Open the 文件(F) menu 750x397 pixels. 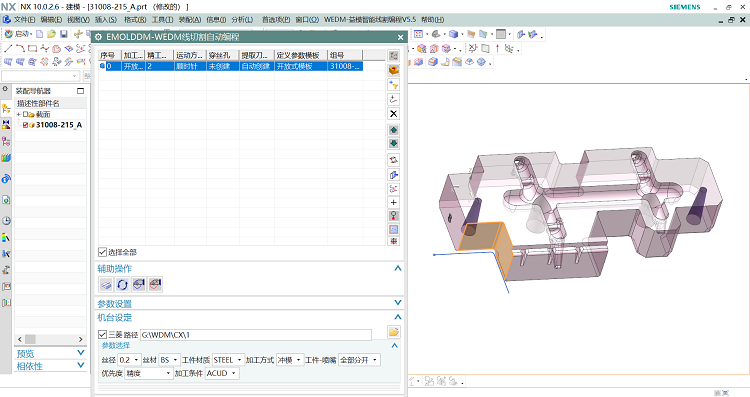24,20
